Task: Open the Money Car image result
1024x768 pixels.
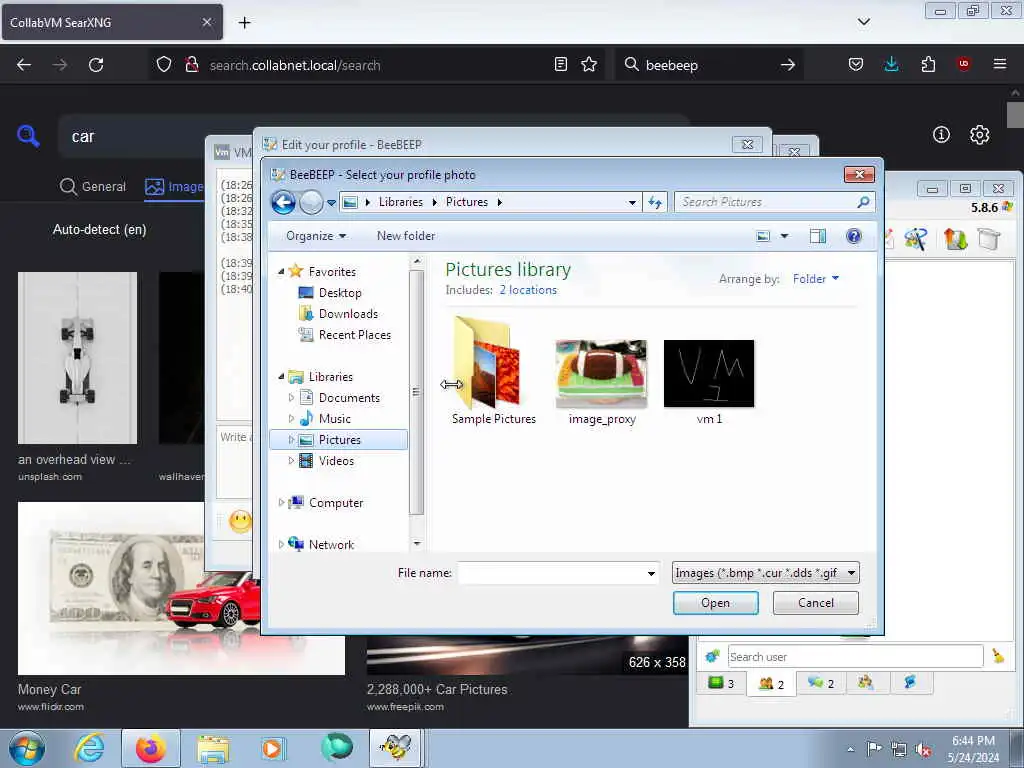Action: [x=181, y=588]
